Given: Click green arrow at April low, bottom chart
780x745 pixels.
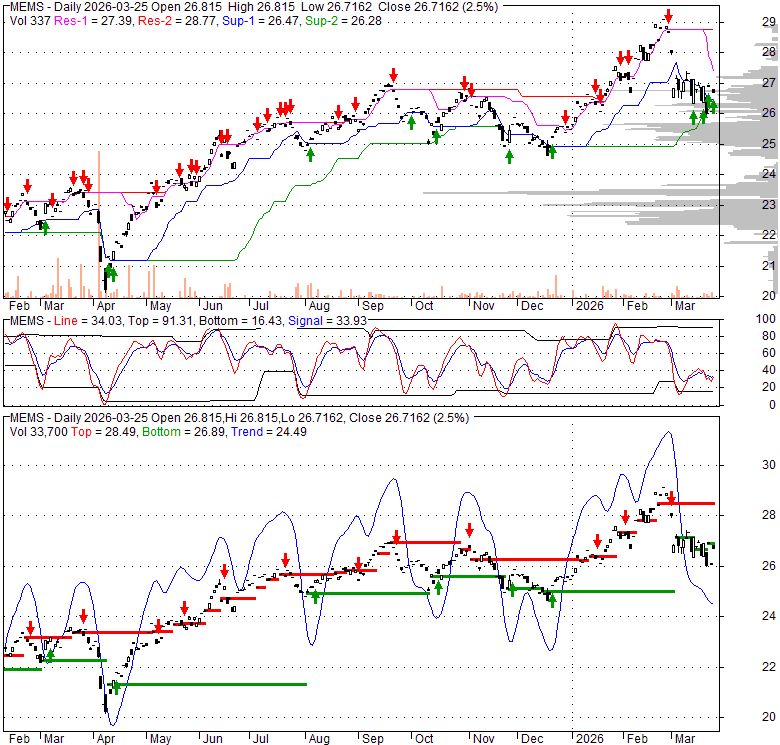Looking at the screenshot, I should (x=115, y=686).
